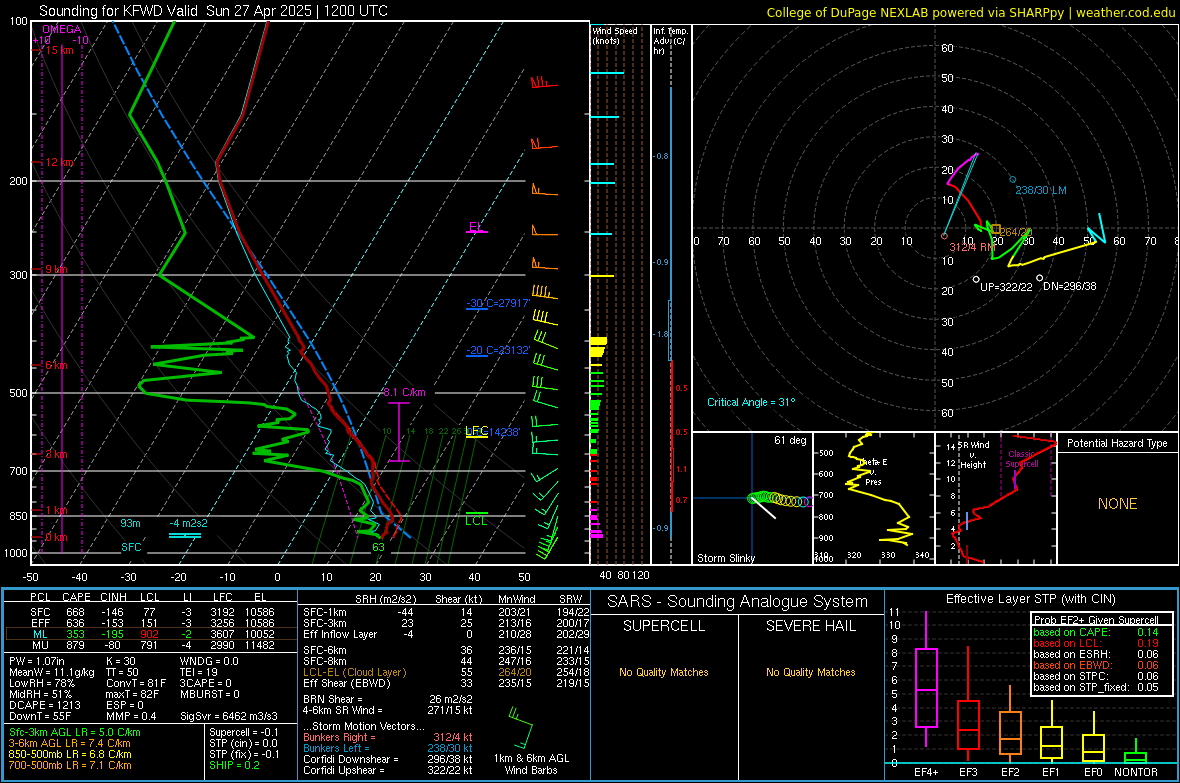
Task: Click the based on CAPE: 0.14 line
Action: (x=1096, y=632)
